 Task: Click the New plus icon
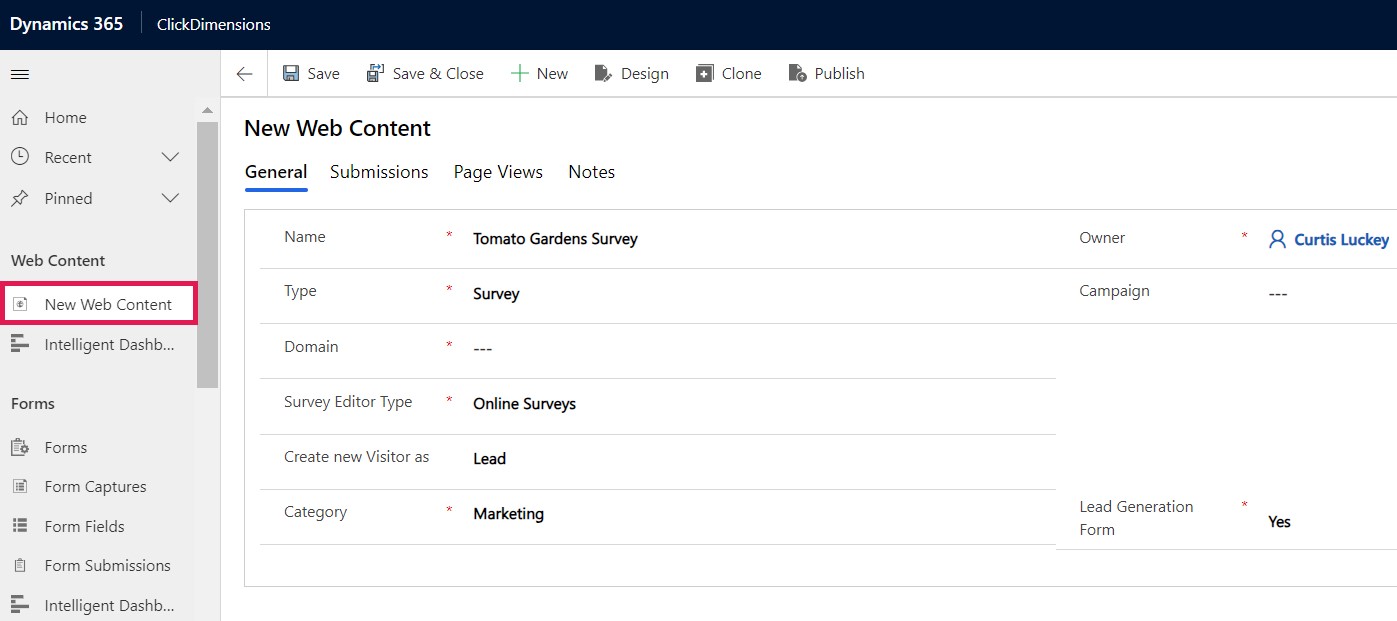click(519, 73)
